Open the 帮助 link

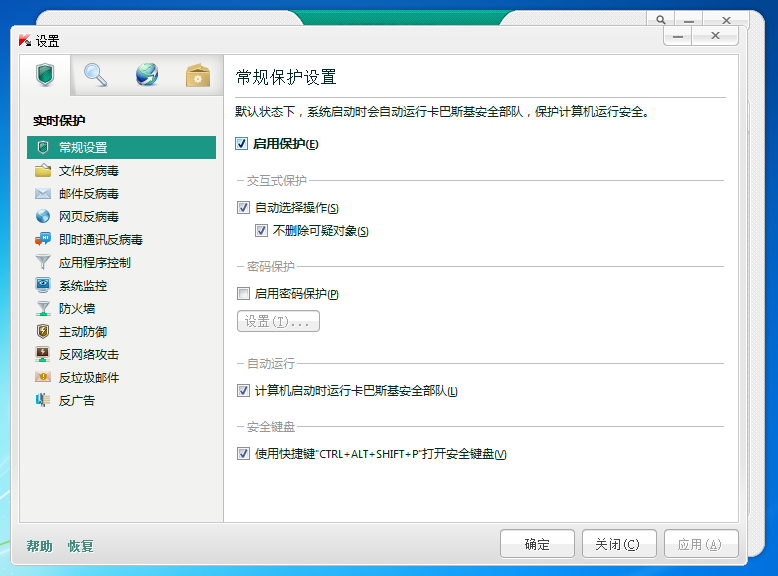coord(40,546)
